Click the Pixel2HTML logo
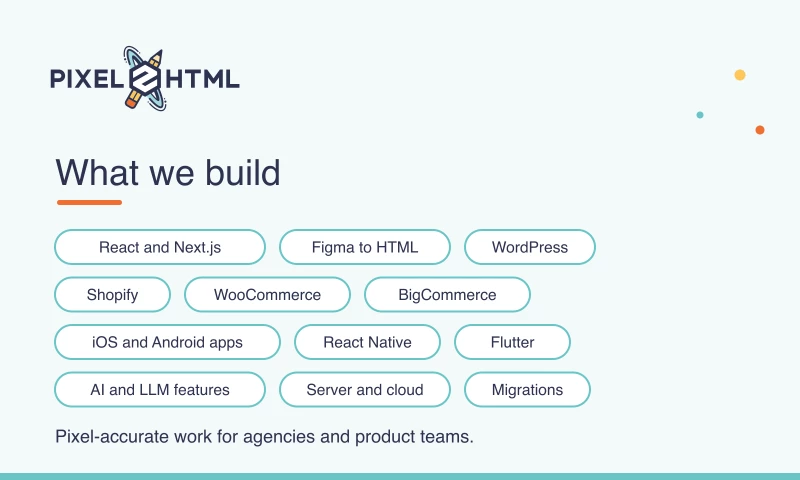The height and width of the screenshot is (480, 800). click(145, 79)
